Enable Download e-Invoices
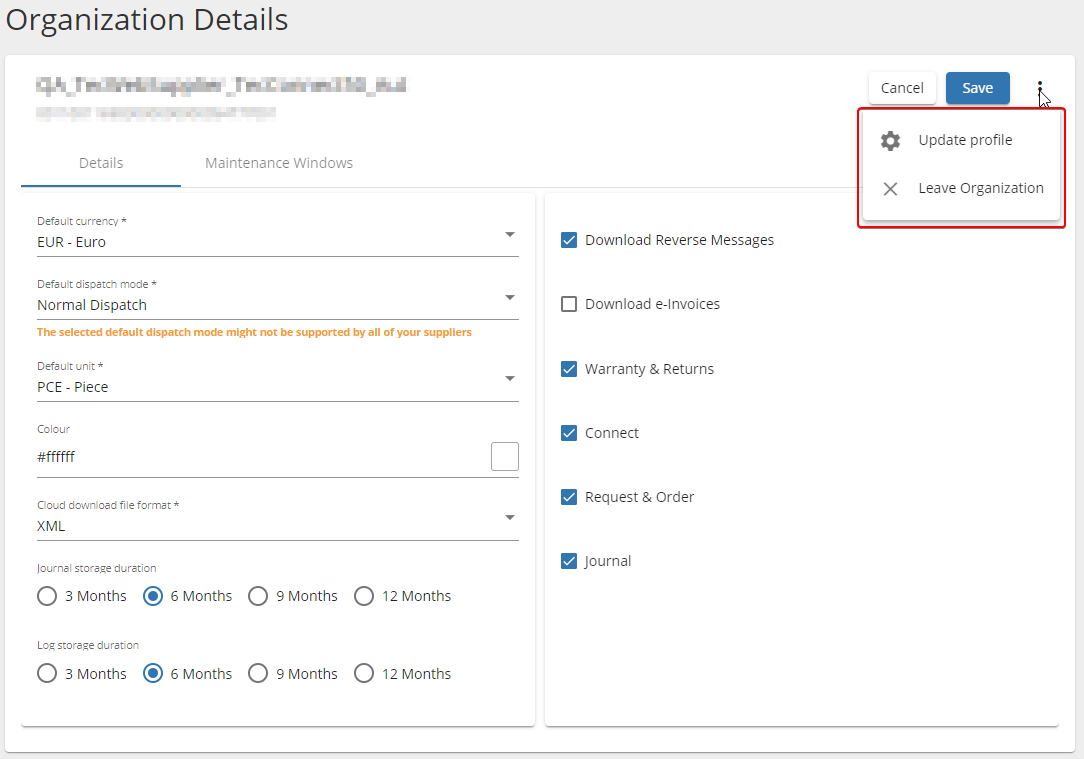Viewport: 1084px width, 759px height. (569, 303)
